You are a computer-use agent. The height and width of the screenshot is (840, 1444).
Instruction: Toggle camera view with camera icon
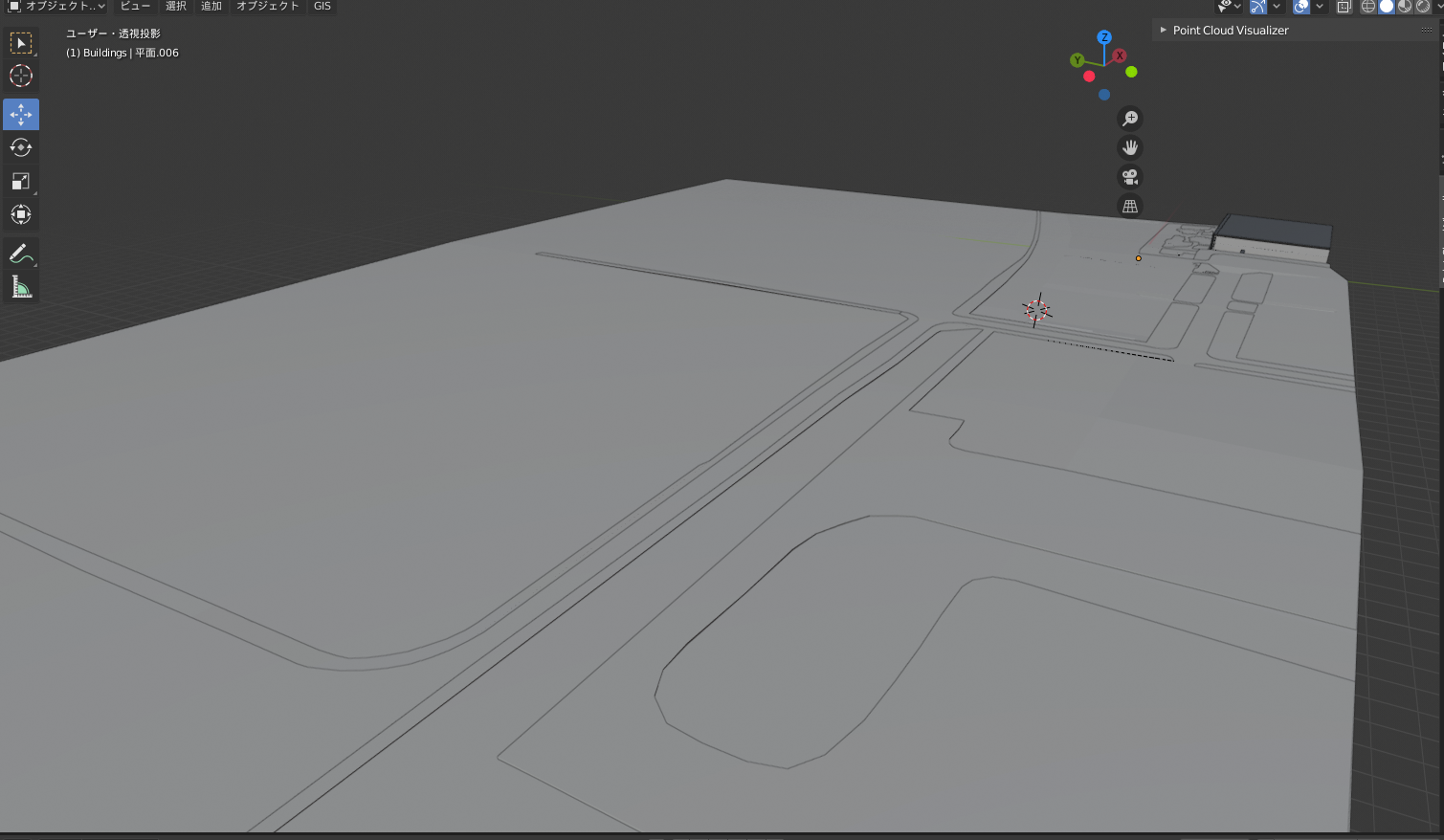[1130, 177]
